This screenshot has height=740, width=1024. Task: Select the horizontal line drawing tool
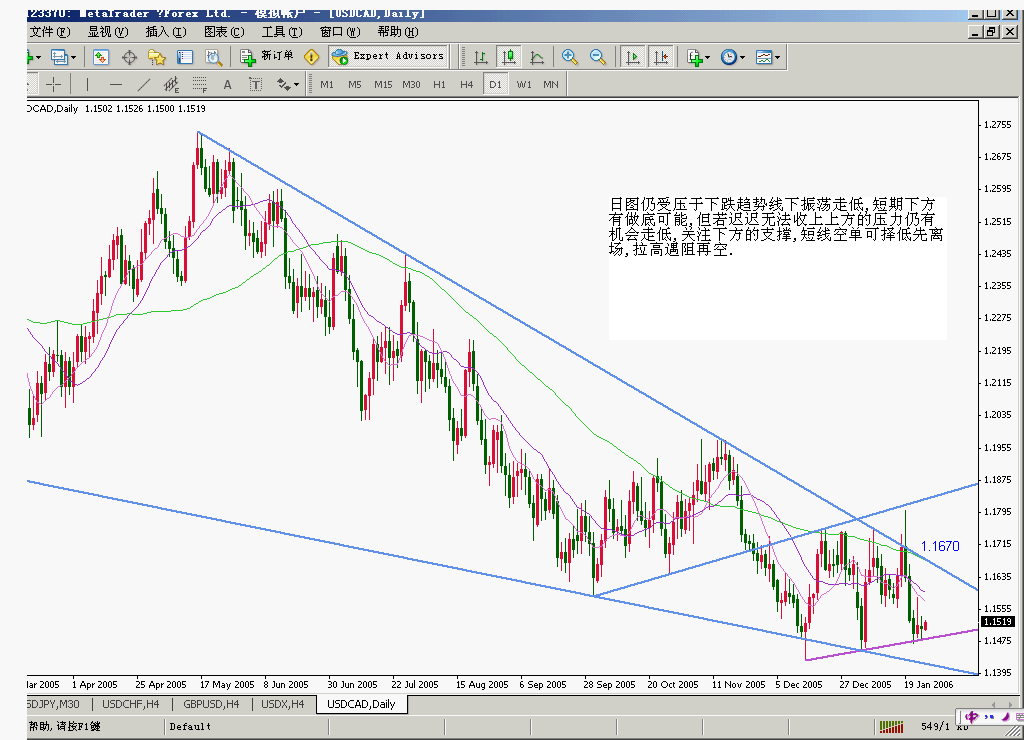[x=116, y=84]
